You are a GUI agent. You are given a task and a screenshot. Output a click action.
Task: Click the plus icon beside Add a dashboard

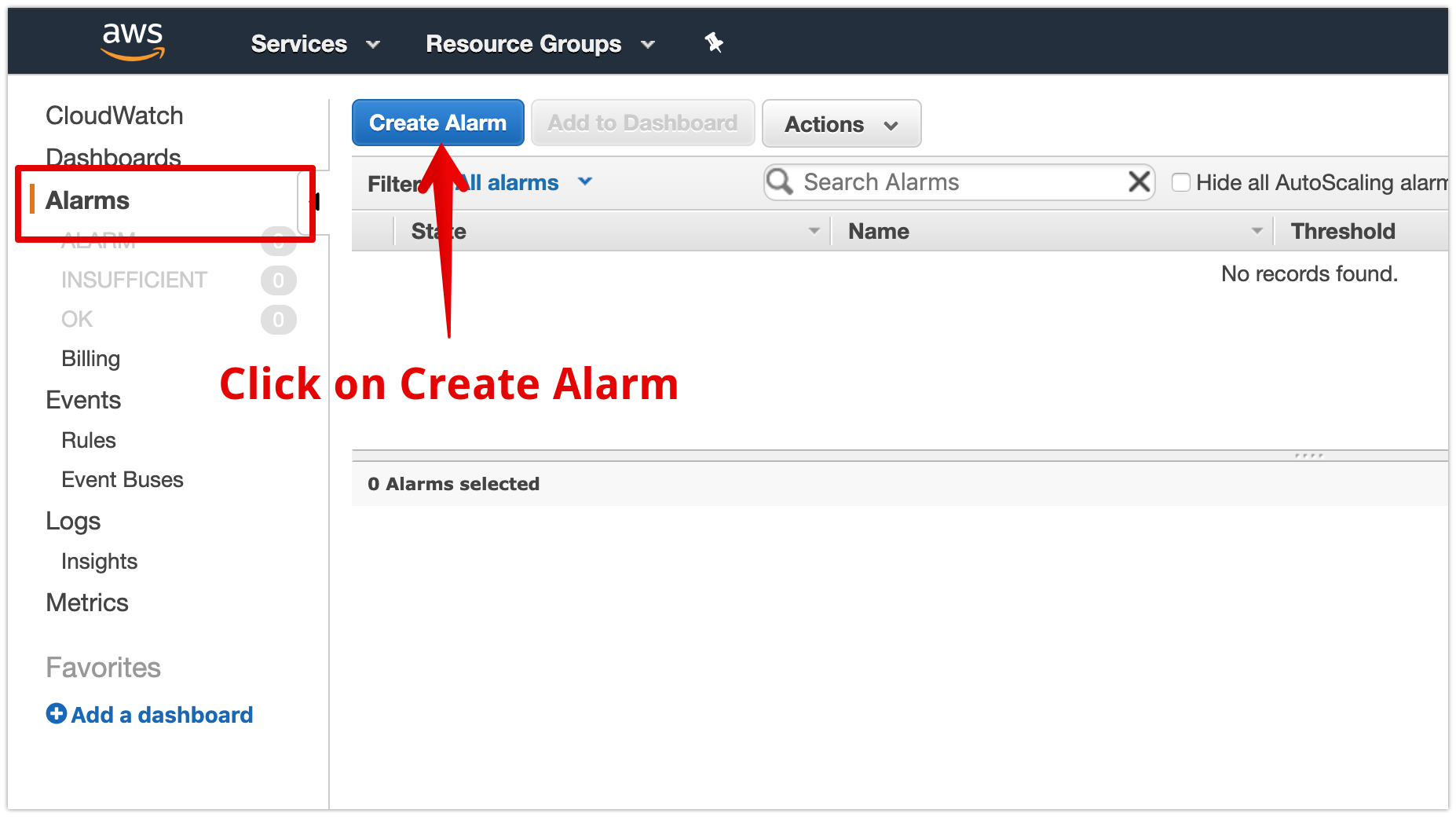(57, 713)
